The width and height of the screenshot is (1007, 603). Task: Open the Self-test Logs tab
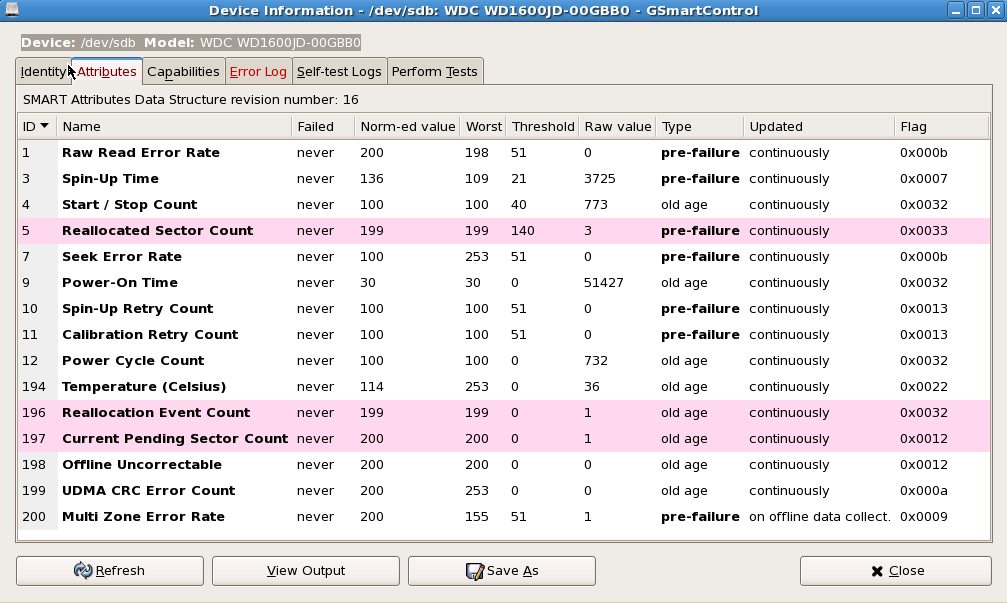[x=339, y=71]
